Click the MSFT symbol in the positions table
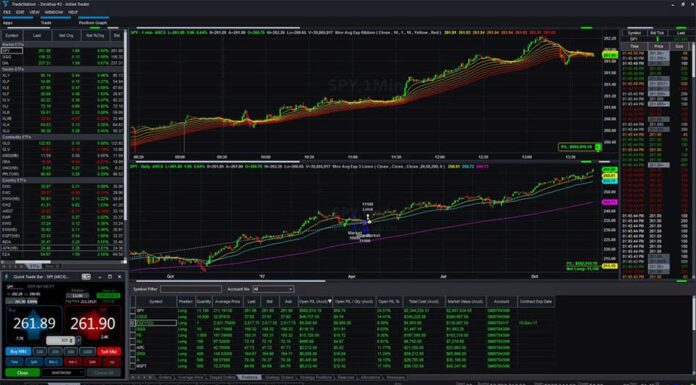 point(142,366)
